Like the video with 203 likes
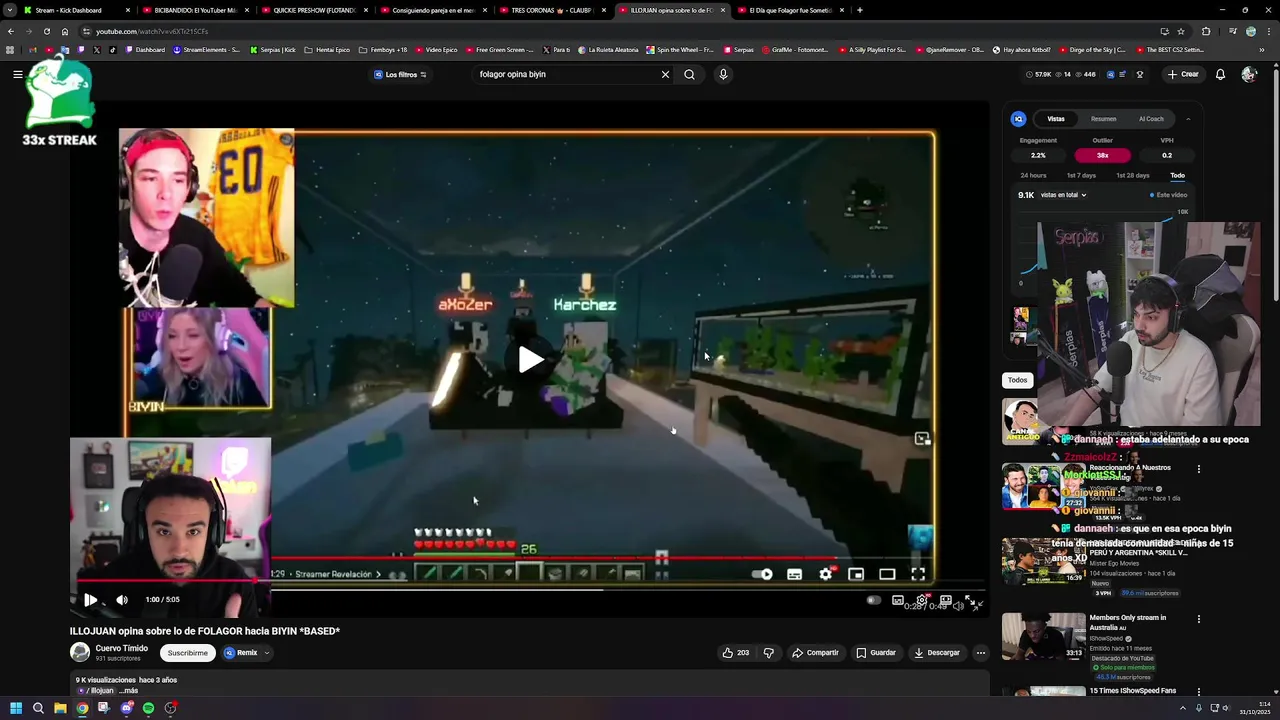 click(x=736, y=653)
